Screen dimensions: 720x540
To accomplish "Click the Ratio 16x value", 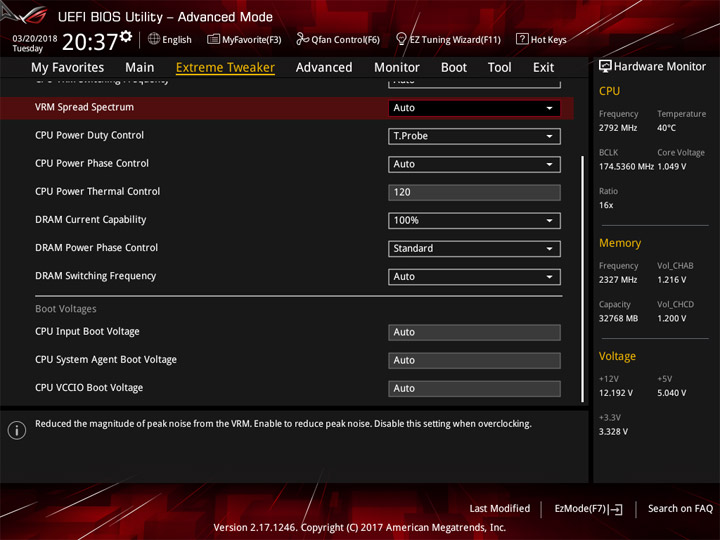I will click(x=606, y=205).
